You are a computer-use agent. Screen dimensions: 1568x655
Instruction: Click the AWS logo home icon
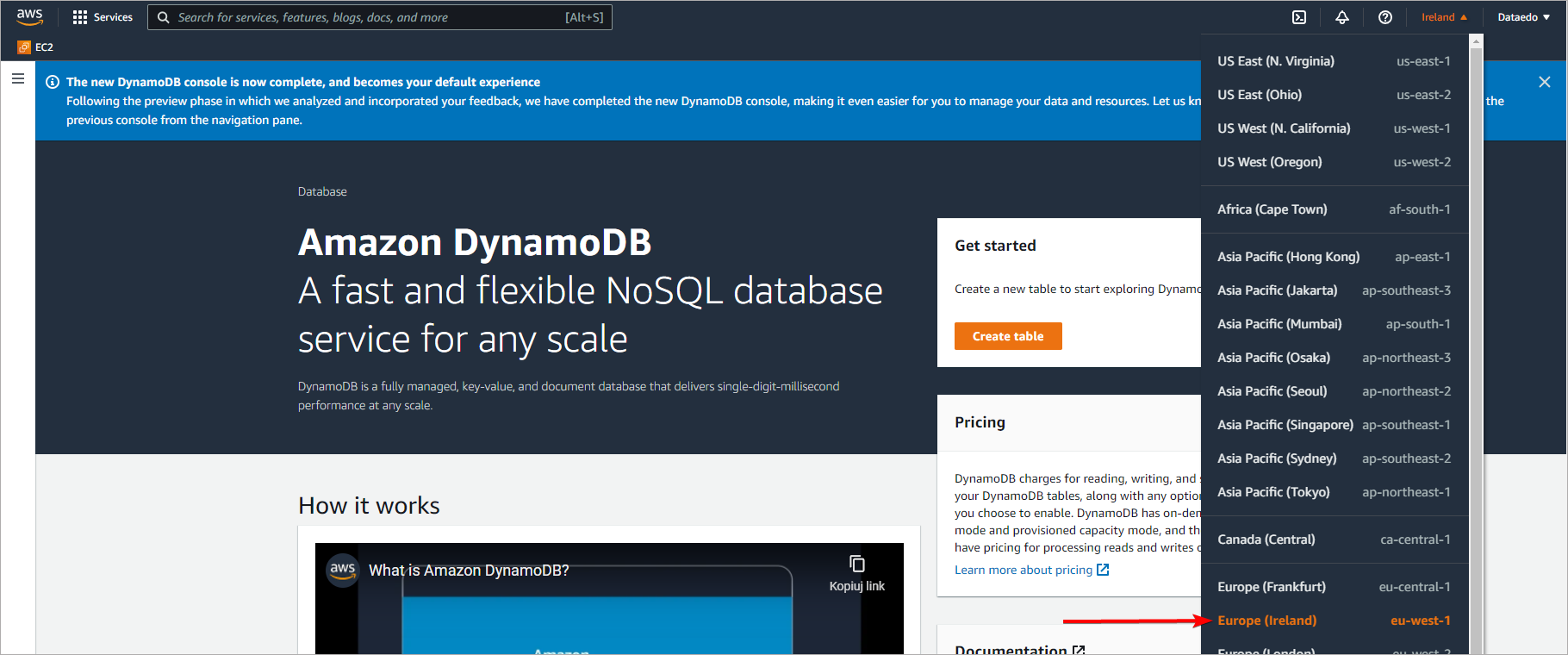tap(29, 16)
